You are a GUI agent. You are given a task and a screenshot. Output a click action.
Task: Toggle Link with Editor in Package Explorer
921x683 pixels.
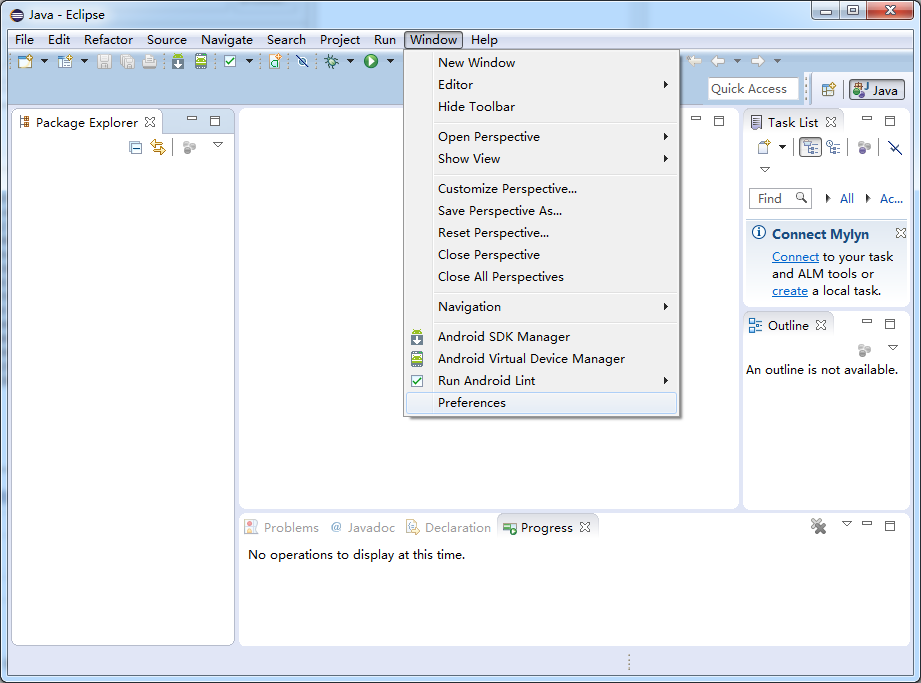pyautogui.click(x=158, y=147)
